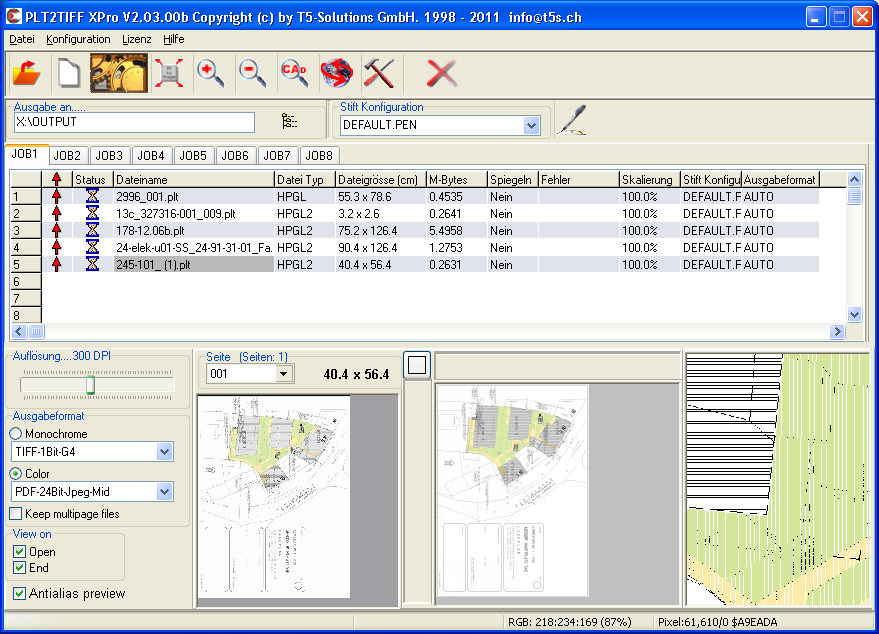
Task: Switch to the JOB3 tab
Action: coord(109,155)
